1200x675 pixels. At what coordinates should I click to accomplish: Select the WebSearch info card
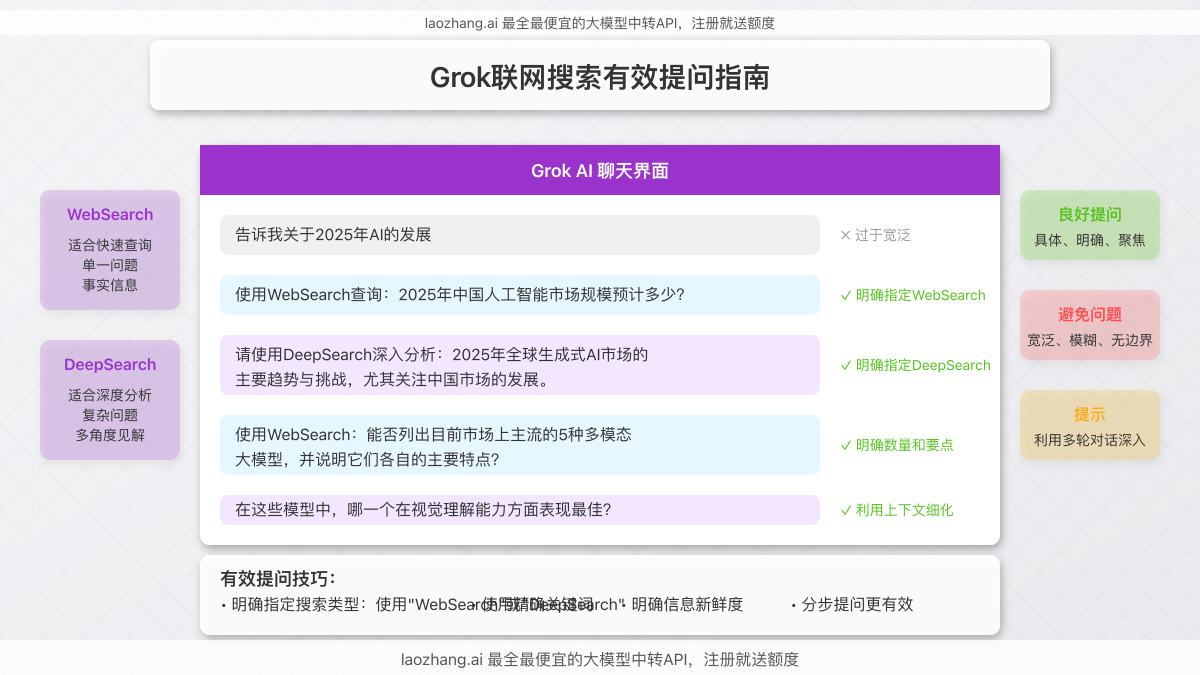[110, 250]
